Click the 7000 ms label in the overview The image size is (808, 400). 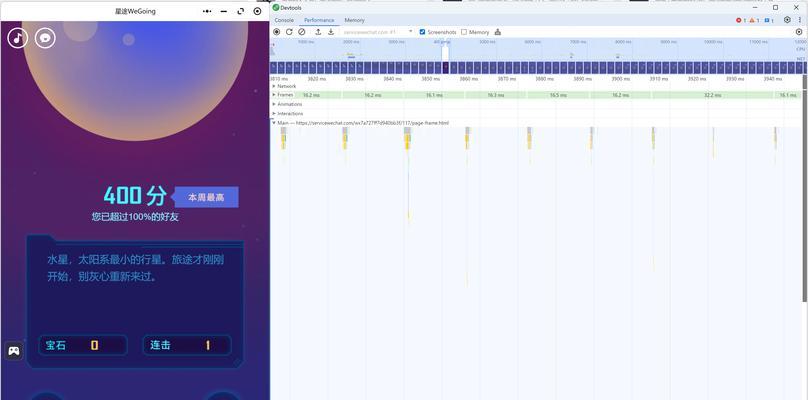click(578, 41)
